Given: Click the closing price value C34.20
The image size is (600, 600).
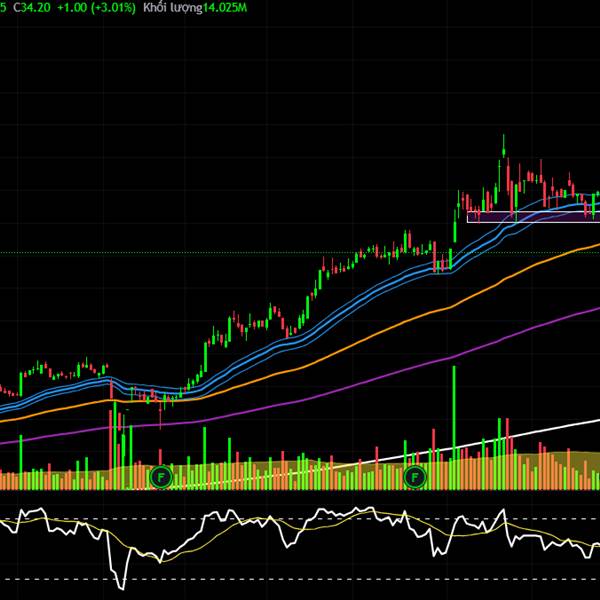Looking at the screenshot, I should click(32, 8).
